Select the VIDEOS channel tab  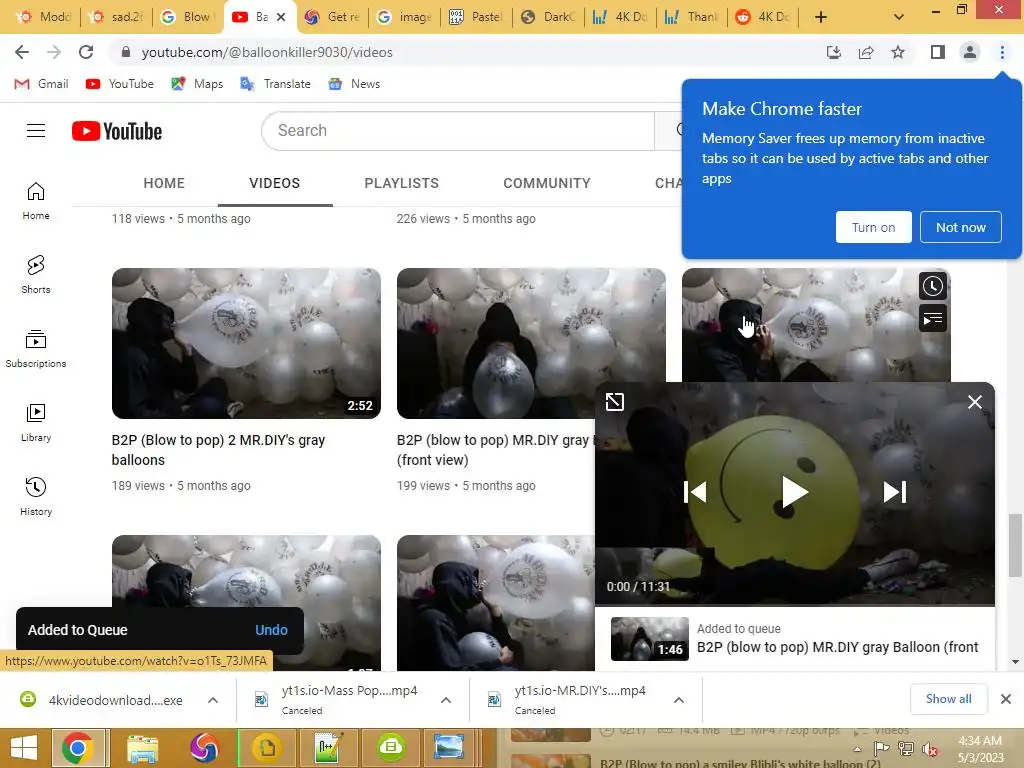(274, 184)
